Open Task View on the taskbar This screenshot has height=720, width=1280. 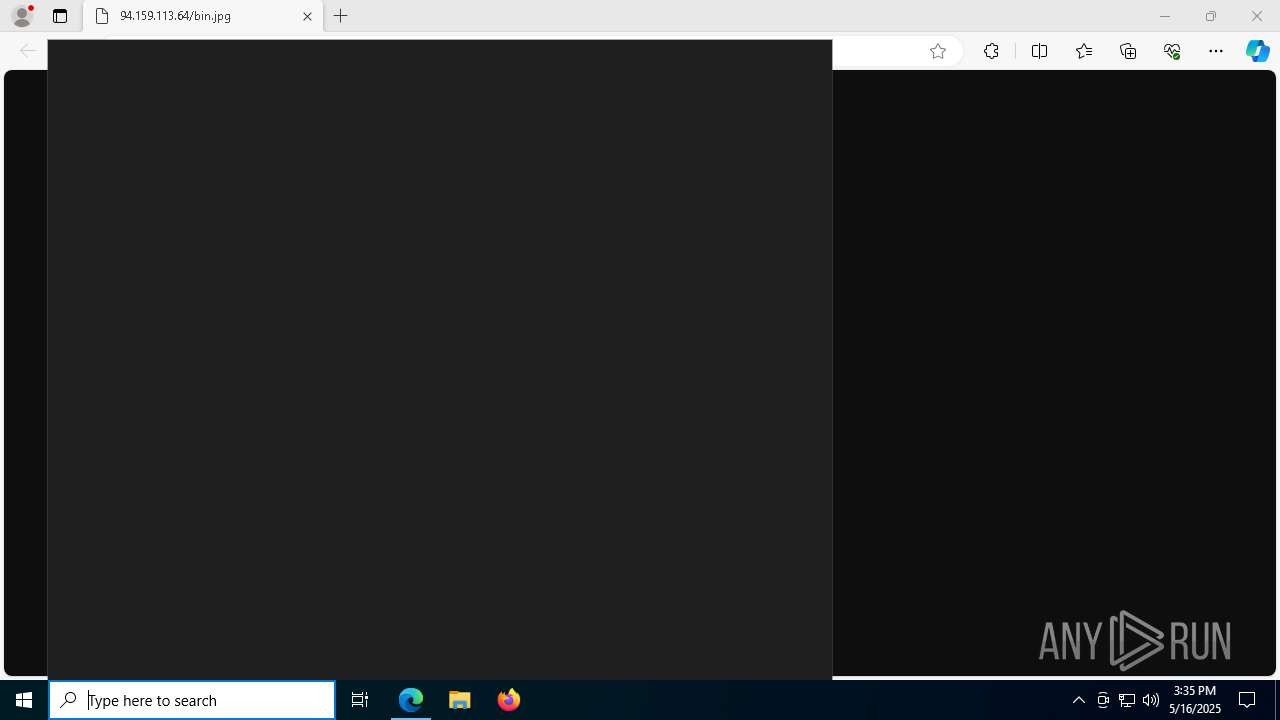(360, 700)
